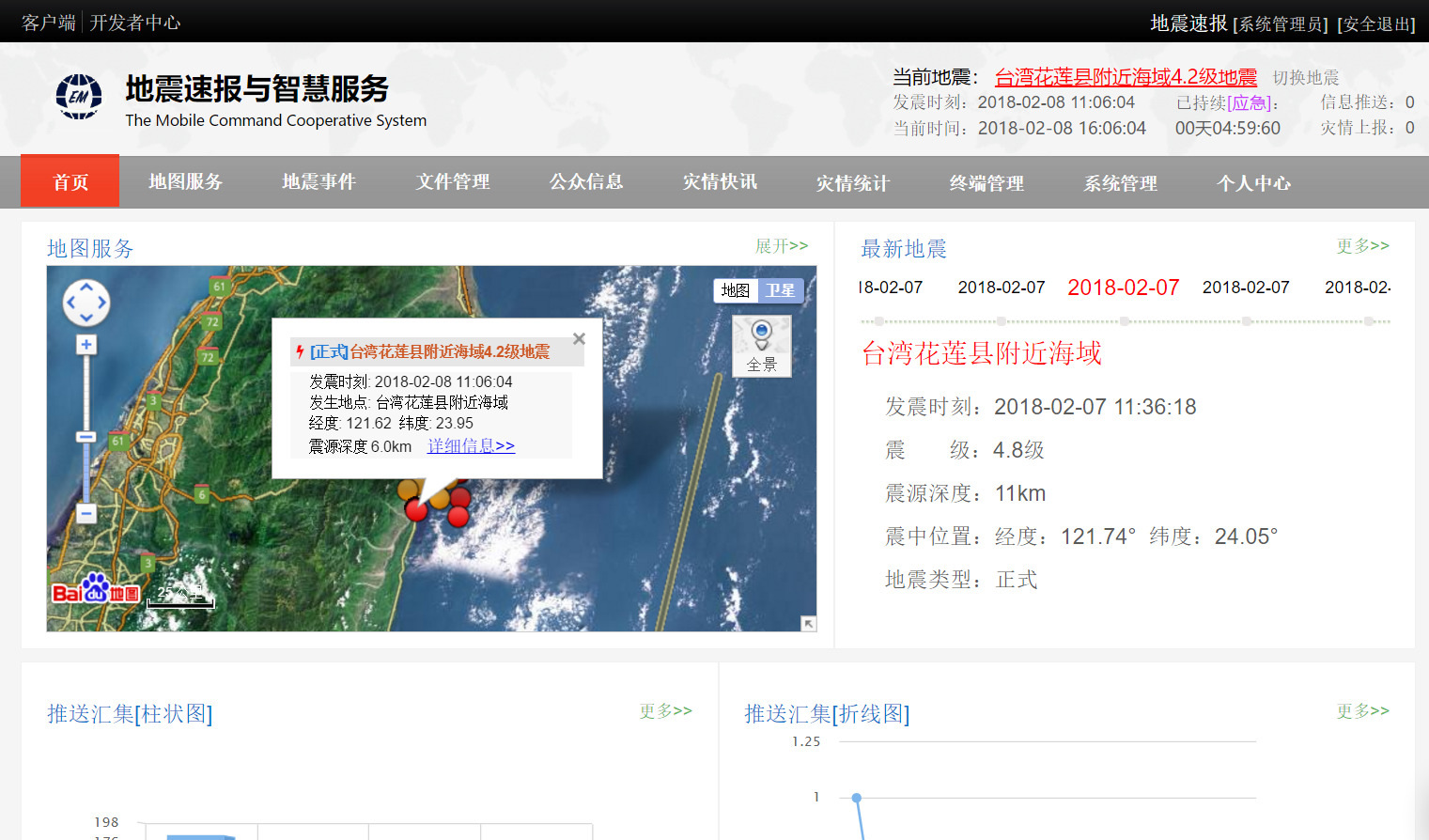This screenshot has width=1429, height=840.
Task: Expand the map service via 展开>>
Action: pyautogui.click(x=781, y=246)
